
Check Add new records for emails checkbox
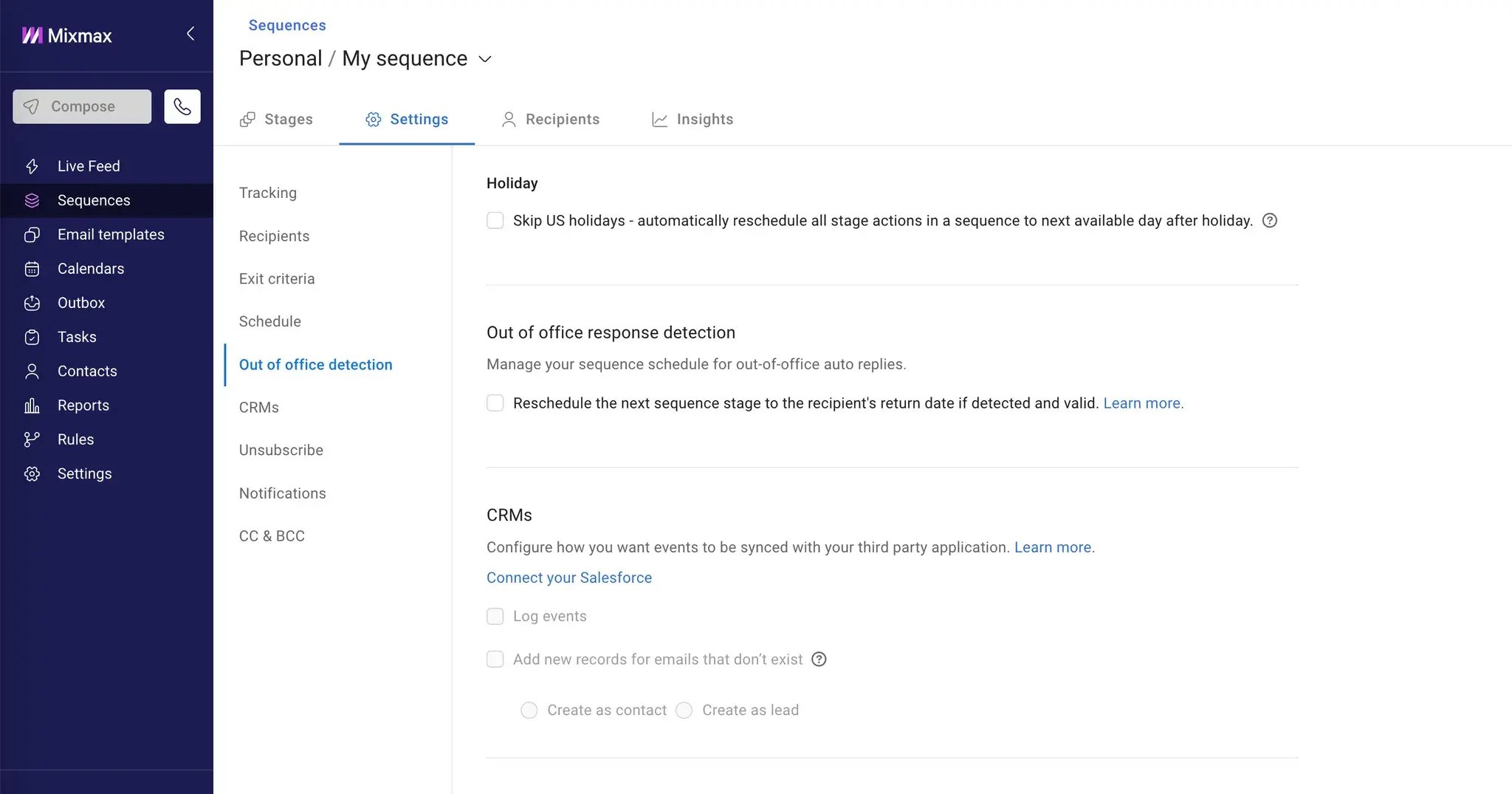point(495,660)
